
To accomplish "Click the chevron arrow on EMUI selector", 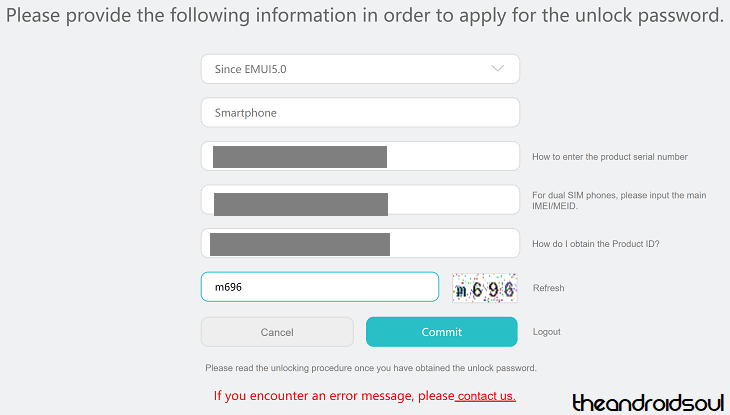I will point(498,69).
